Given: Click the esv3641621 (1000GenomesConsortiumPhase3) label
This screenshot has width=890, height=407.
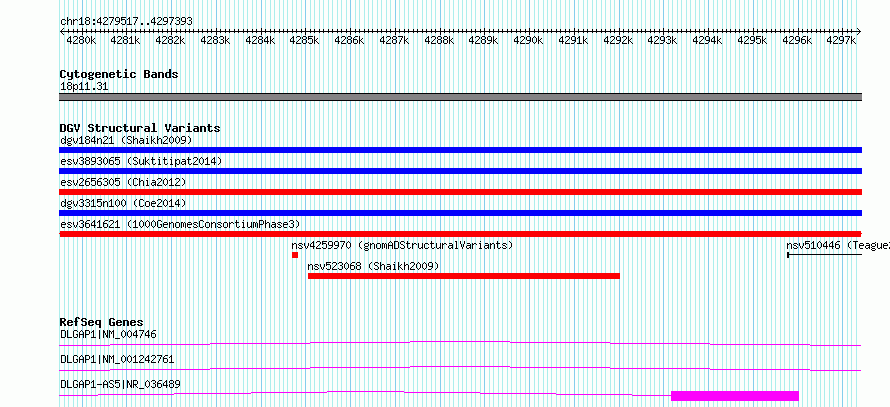Looking at the screenshot, I should pos(180,224).
